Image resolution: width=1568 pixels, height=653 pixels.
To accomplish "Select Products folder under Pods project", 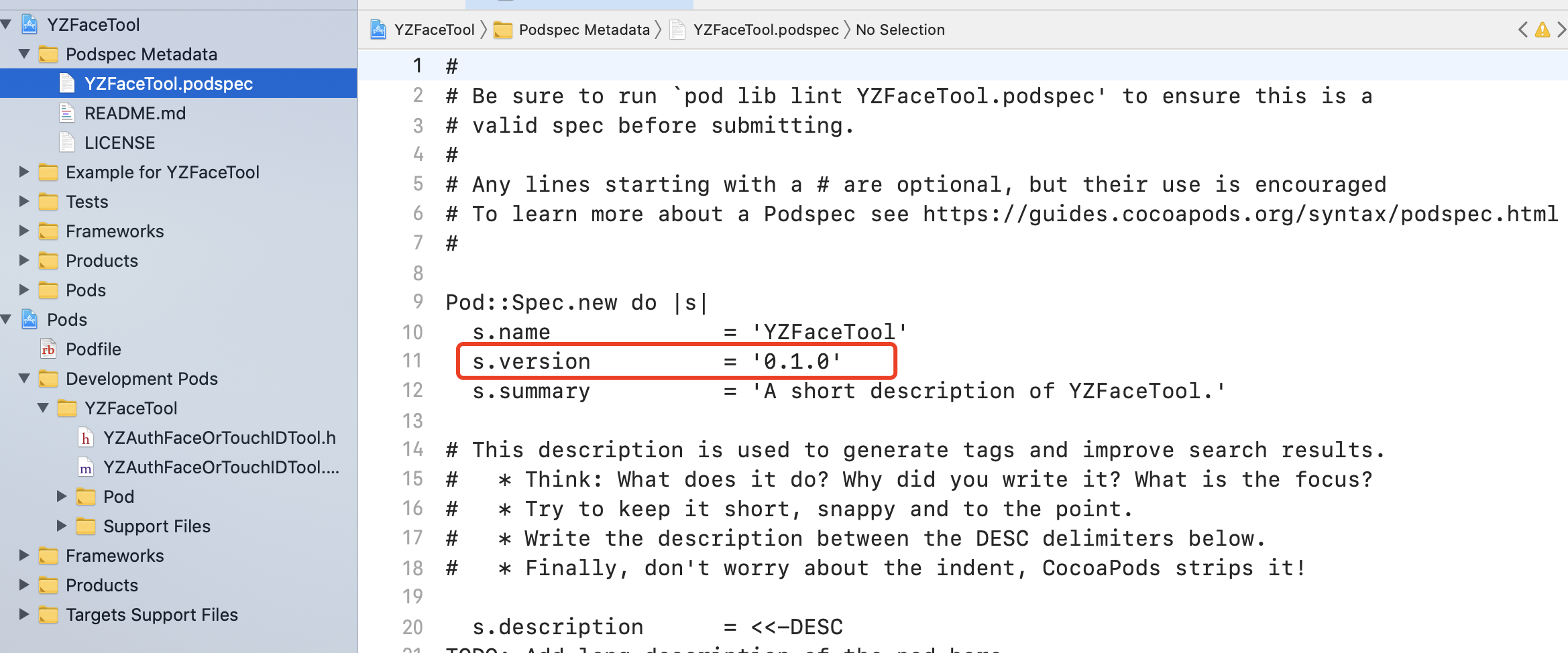I will (102, 585).
